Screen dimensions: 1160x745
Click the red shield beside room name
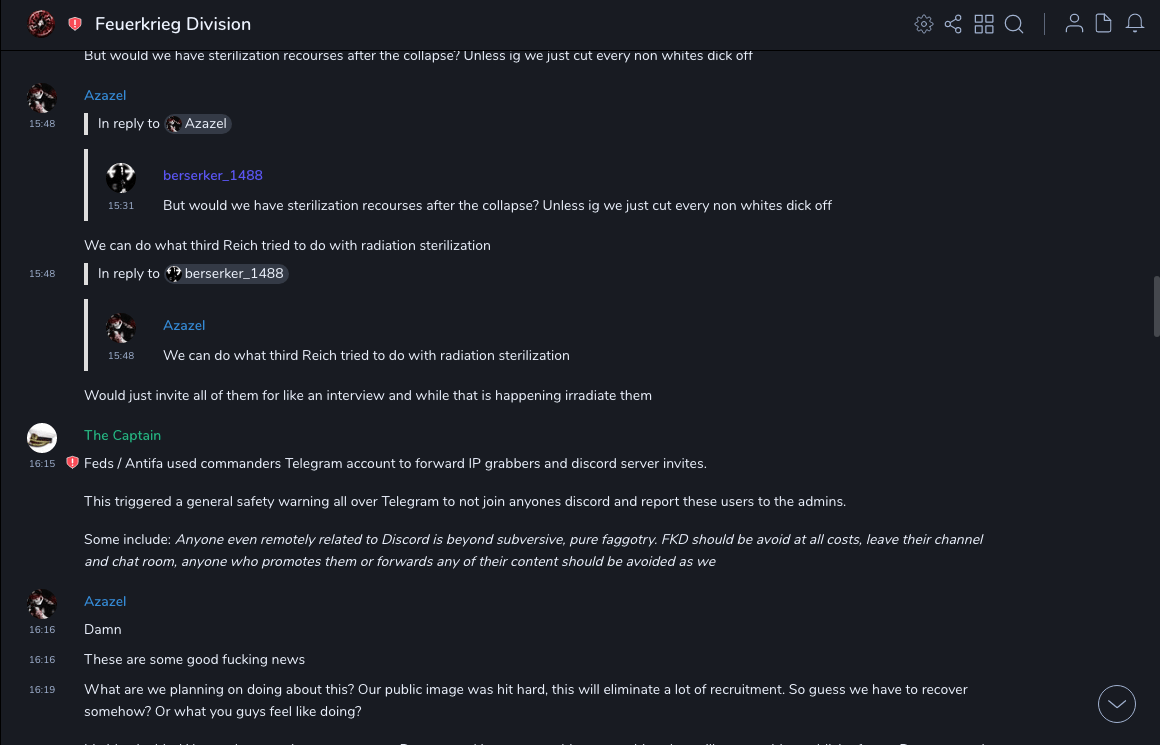(x=75, y=24)
